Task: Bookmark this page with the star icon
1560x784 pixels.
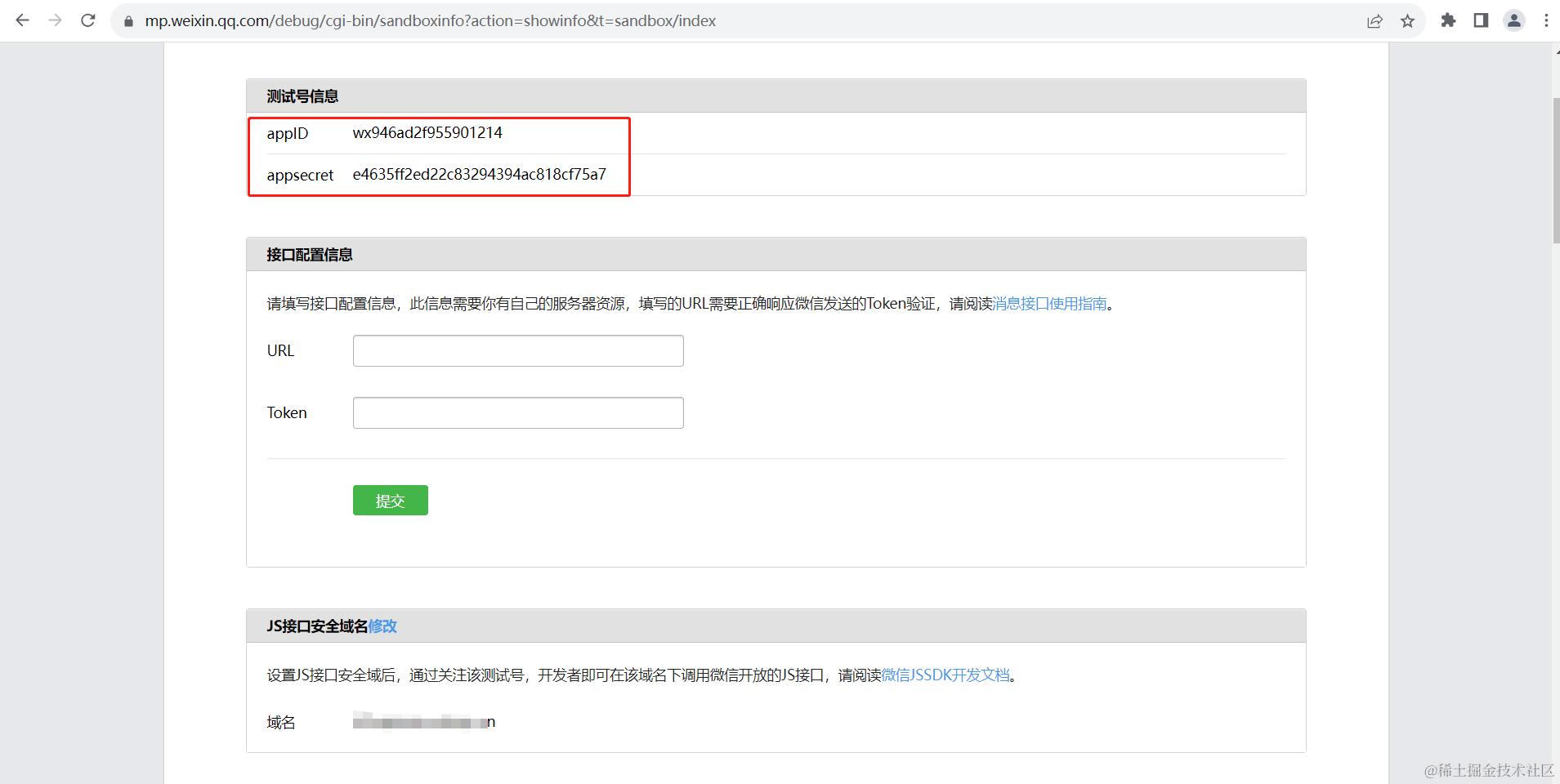Action: tap(1408, 20)
